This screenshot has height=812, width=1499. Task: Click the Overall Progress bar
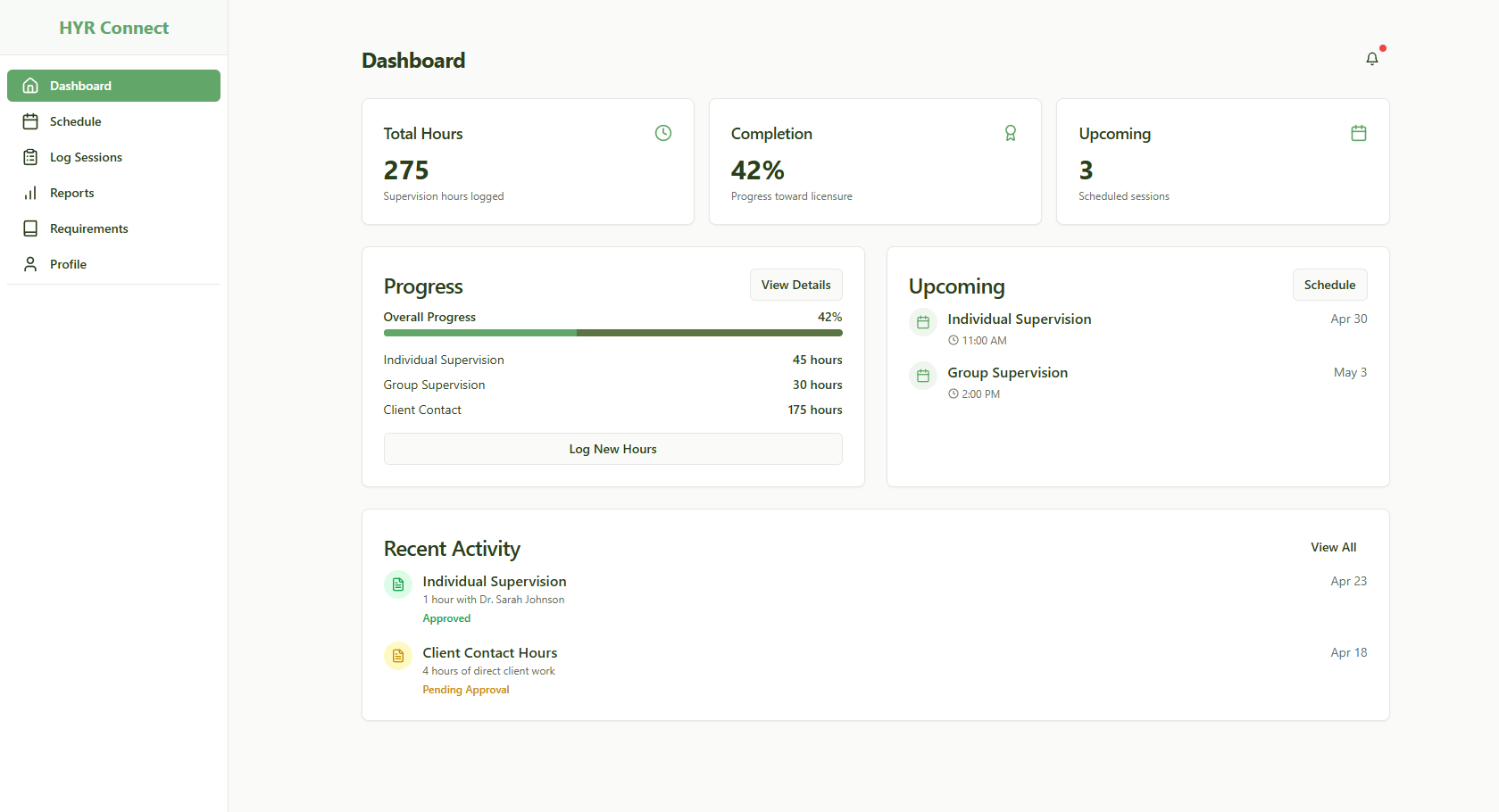tap(612, 333)
